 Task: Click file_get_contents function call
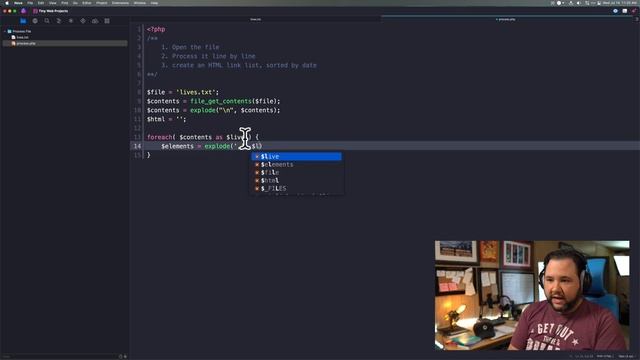coord(221,101)
